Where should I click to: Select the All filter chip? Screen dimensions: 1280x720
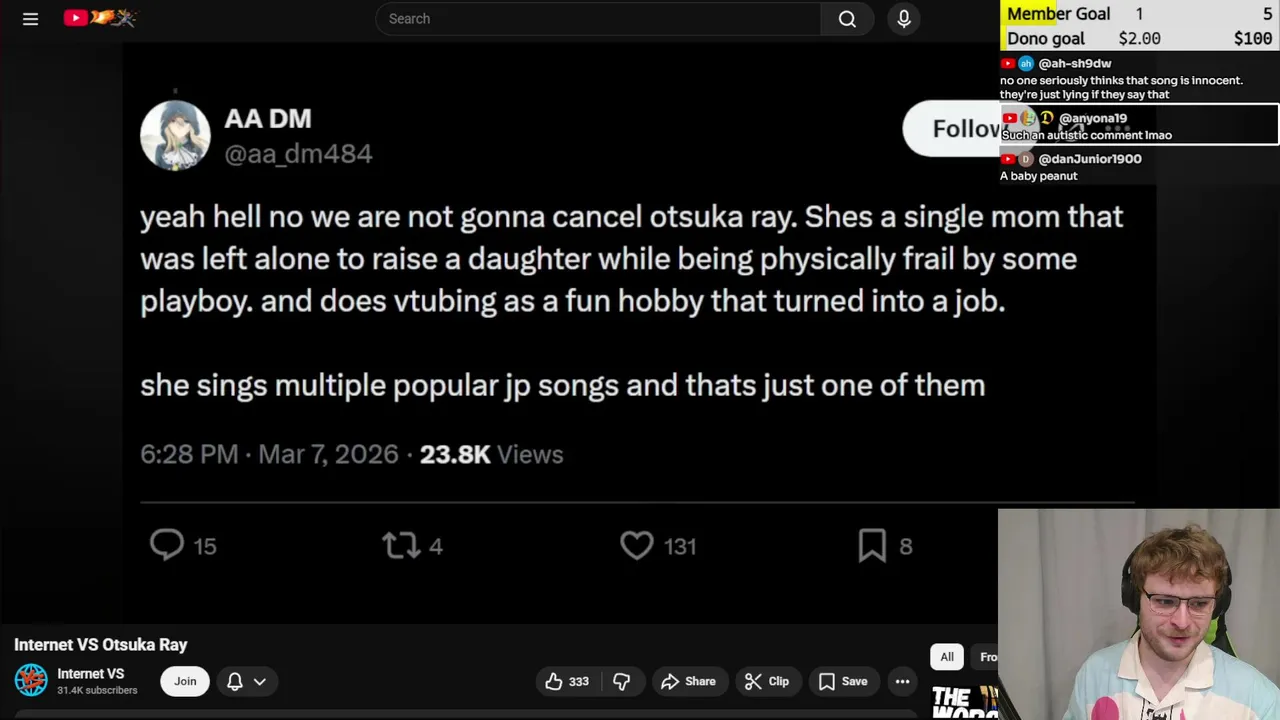pos(946,657)
